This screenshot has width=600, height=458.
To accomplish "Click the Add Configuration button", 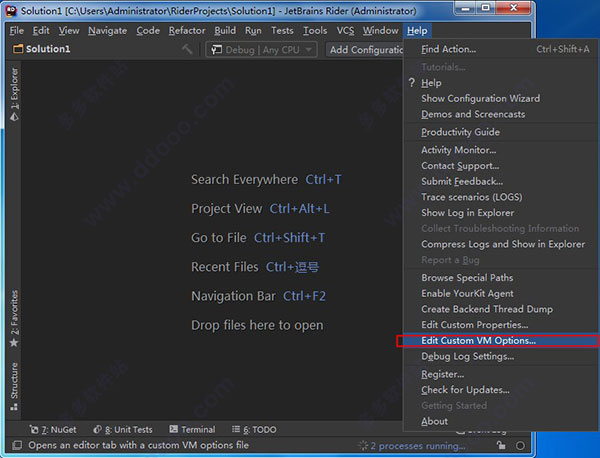I will pos(365,50).
